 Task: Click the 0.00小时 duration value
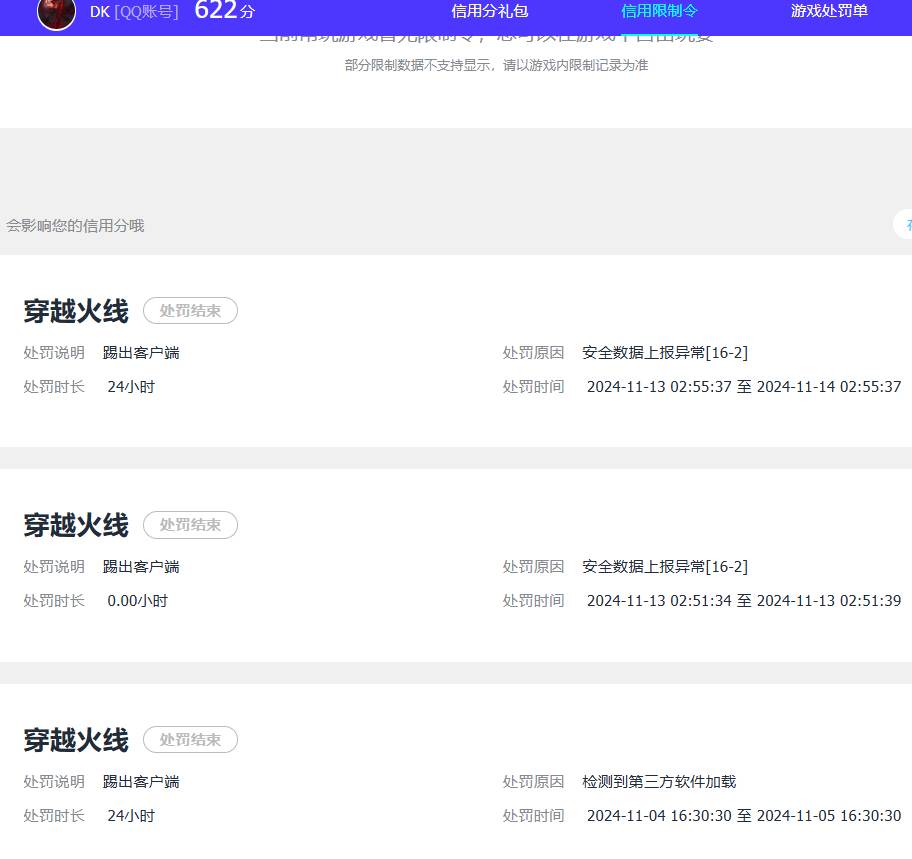click(x=137, y=601)
